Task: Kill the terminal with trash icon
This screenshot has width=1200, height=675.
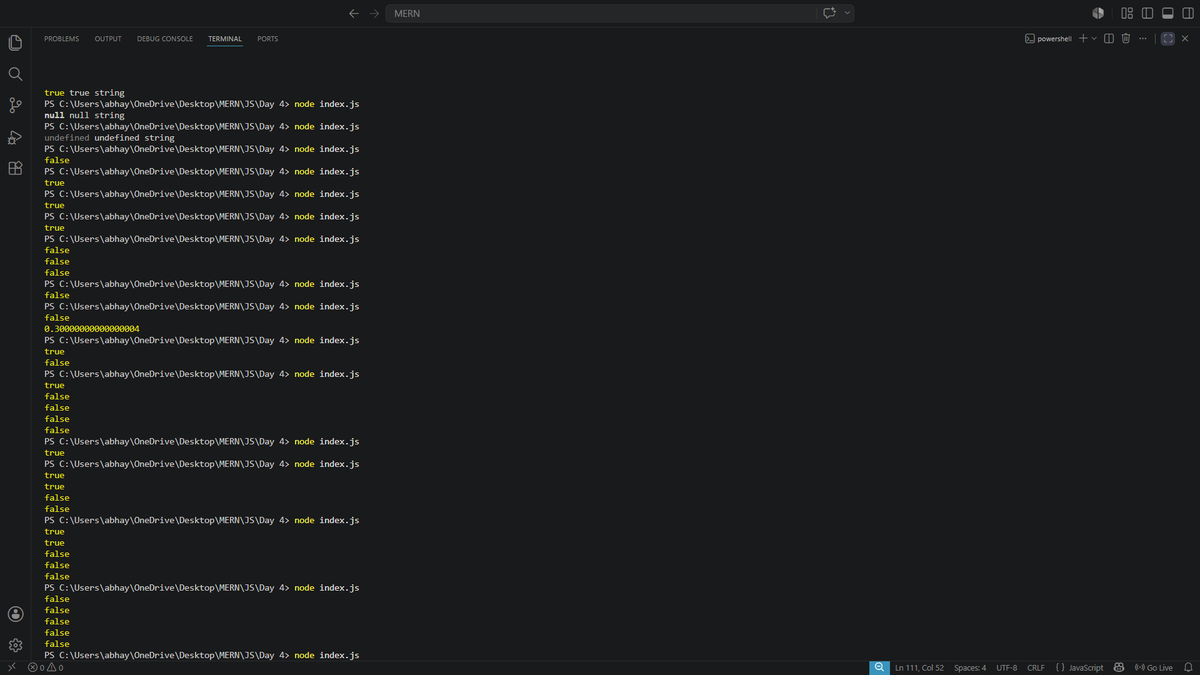Action: click(1125, 39)
